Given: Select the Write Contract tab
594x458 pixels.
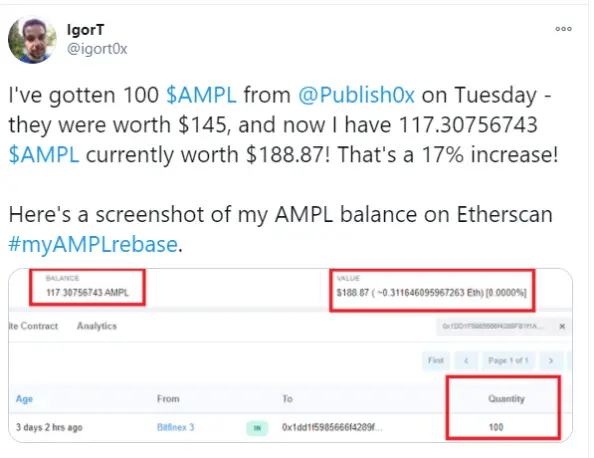Looking at the screenshot, I should click(33, 326).
